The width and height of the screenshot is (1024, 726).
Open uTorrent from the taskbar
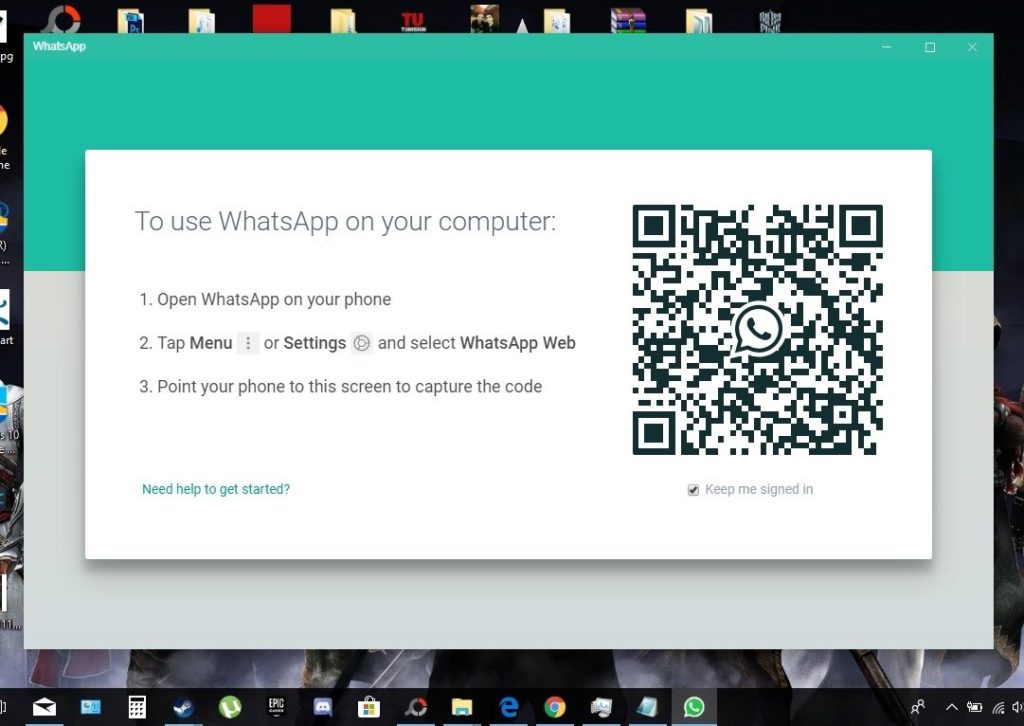click(x=230, y=707)
